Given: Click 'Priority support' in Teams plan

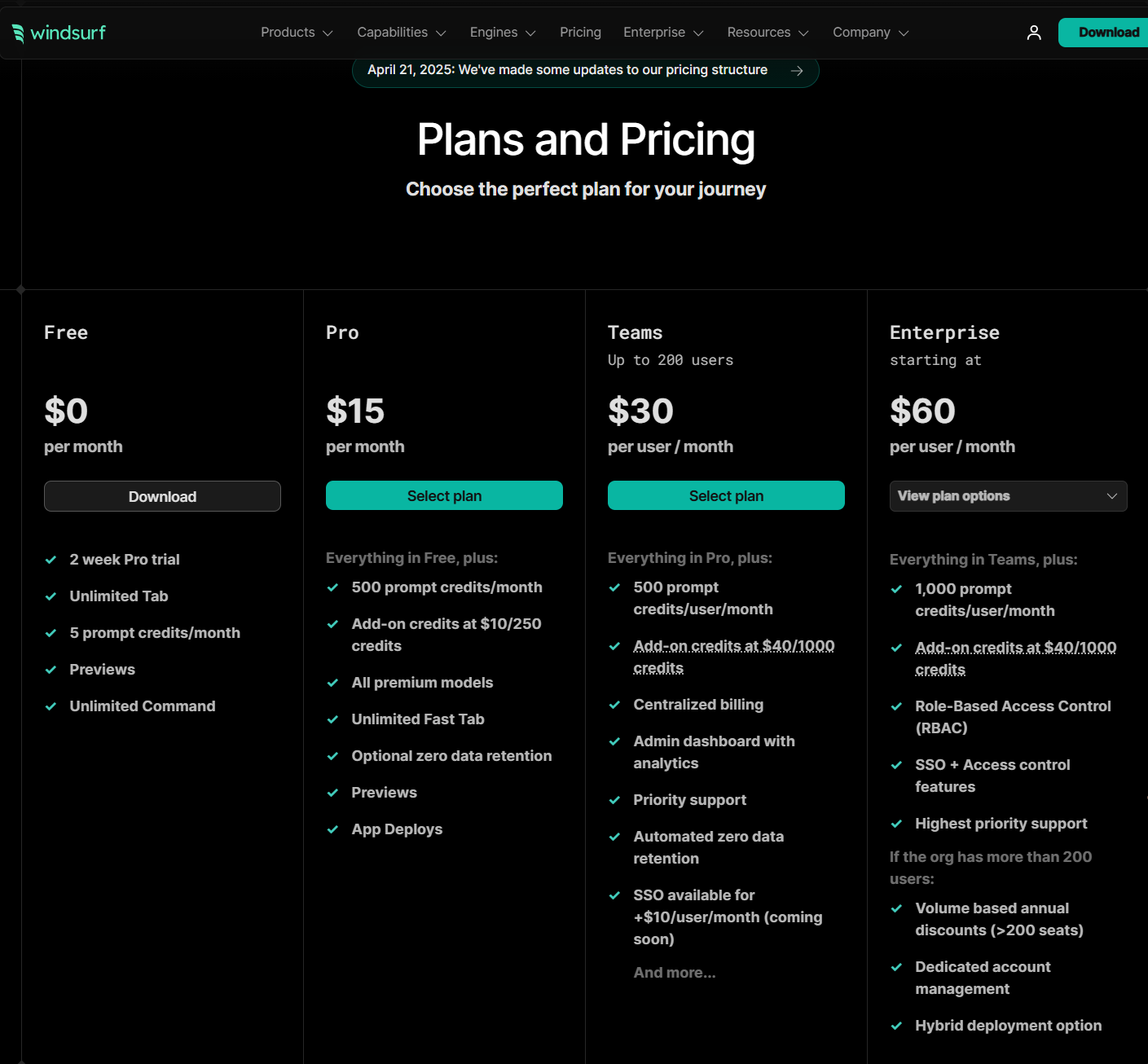Looking at the screenshot, I should point(690,800).
